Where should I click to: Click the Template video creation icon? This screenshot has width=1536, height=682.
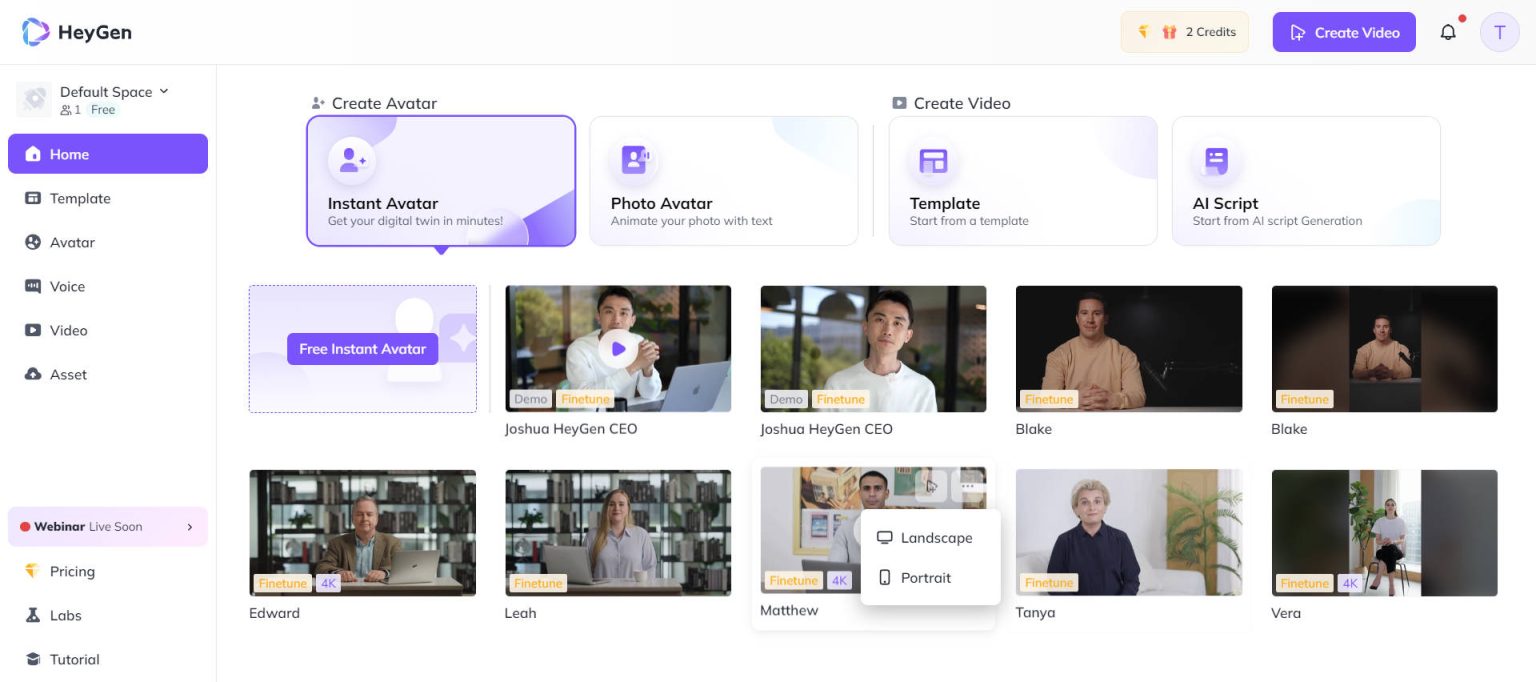pyautogui.click(x=934, y=159)
